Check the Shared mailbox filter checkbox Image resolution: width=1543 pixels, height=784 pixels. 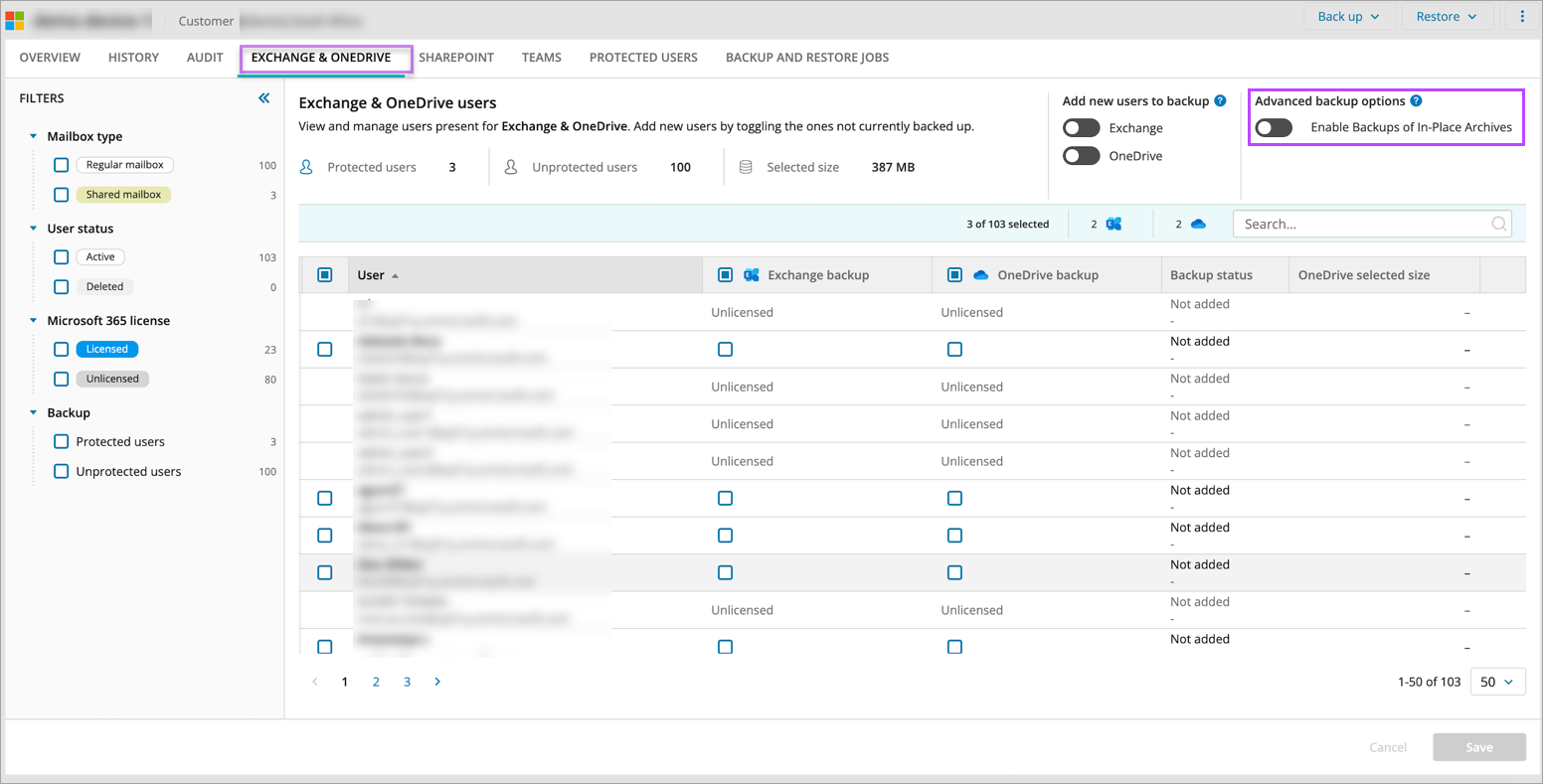[62, 195]
